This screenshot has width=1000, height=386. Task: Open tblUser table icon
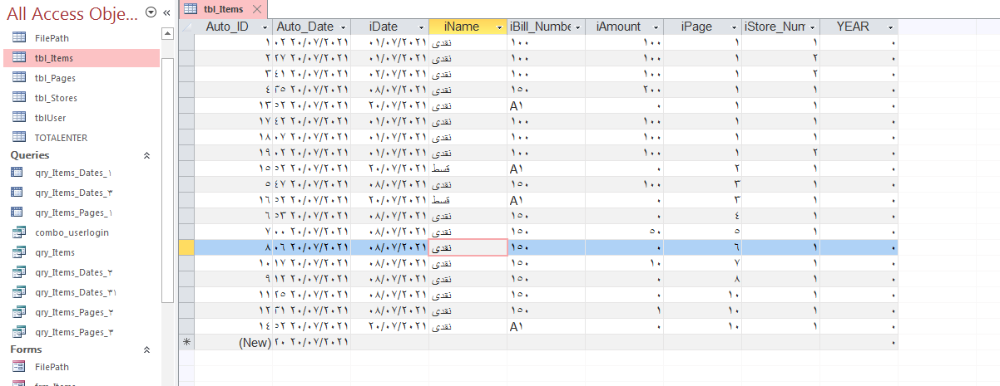[x=19, y=117]
